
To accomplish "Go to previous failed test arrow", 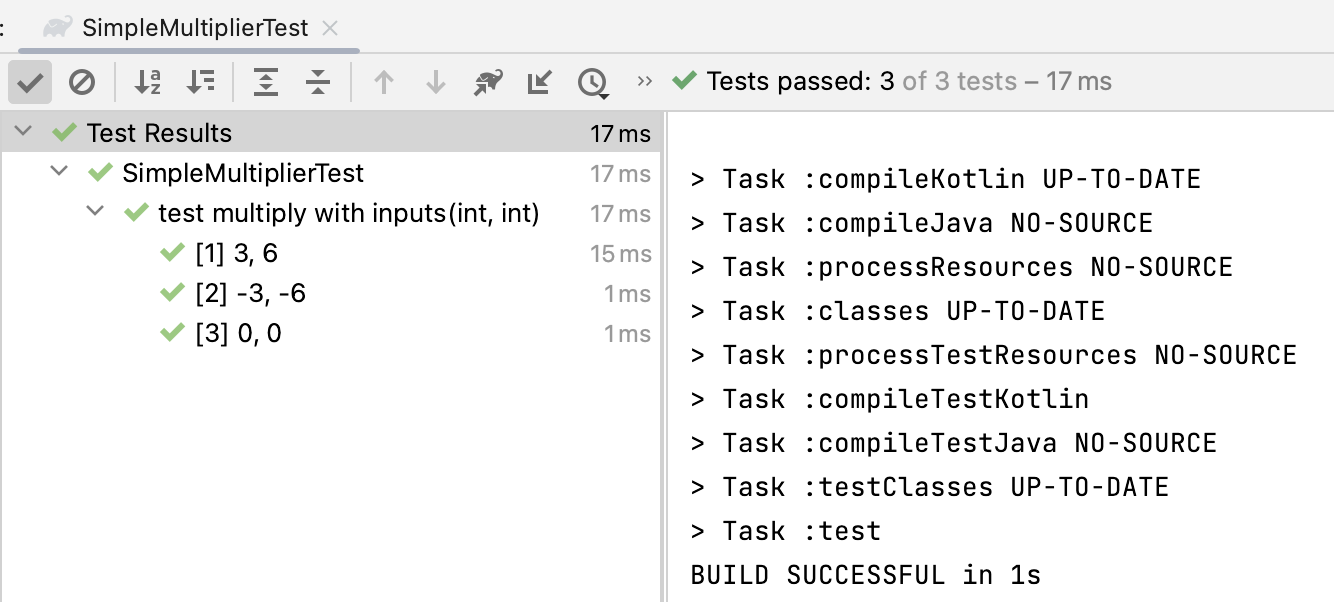I will point(383,82).
